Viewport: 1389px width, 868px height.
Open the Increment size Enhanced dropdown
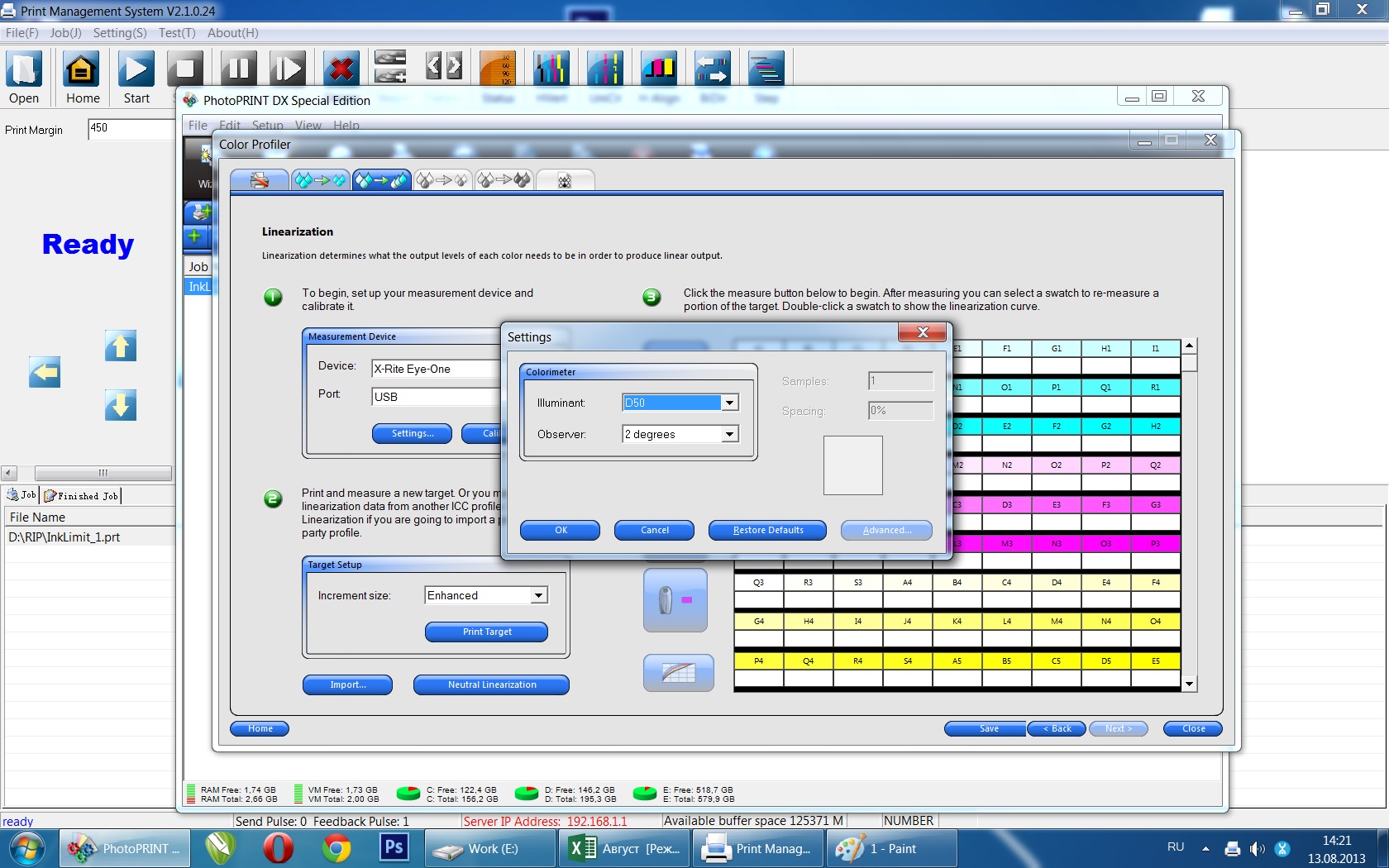coord(539,595)
